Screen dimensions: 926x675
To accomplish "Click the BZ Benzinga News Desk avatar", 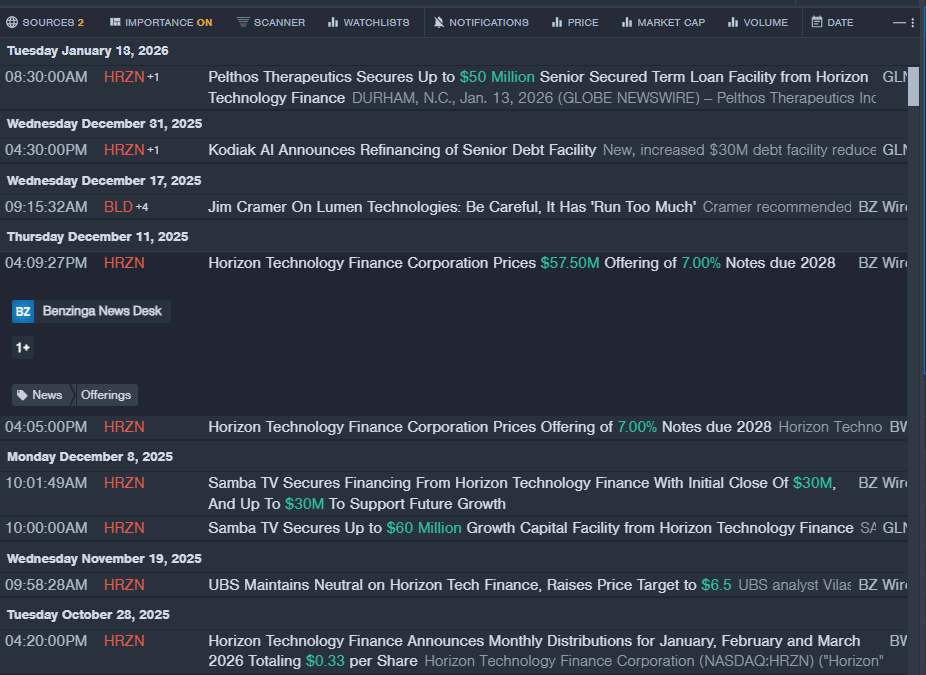I will 22,311.
